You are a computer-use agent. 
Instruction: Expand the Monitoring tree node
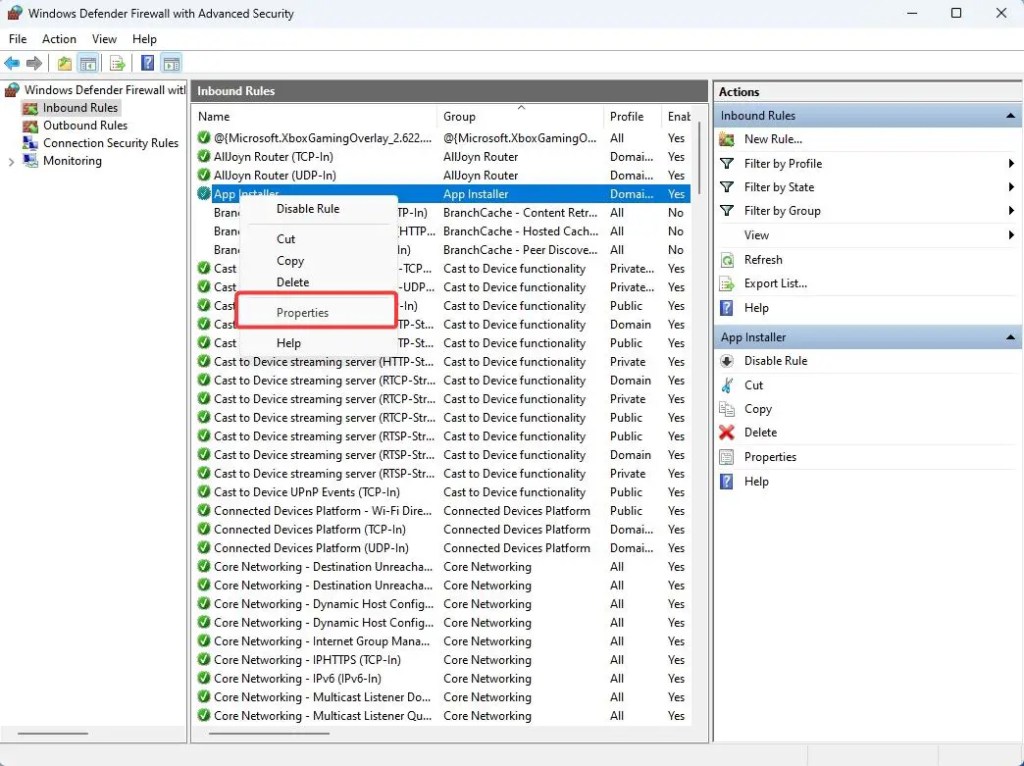pyautogui.click(x=11, y=162)
